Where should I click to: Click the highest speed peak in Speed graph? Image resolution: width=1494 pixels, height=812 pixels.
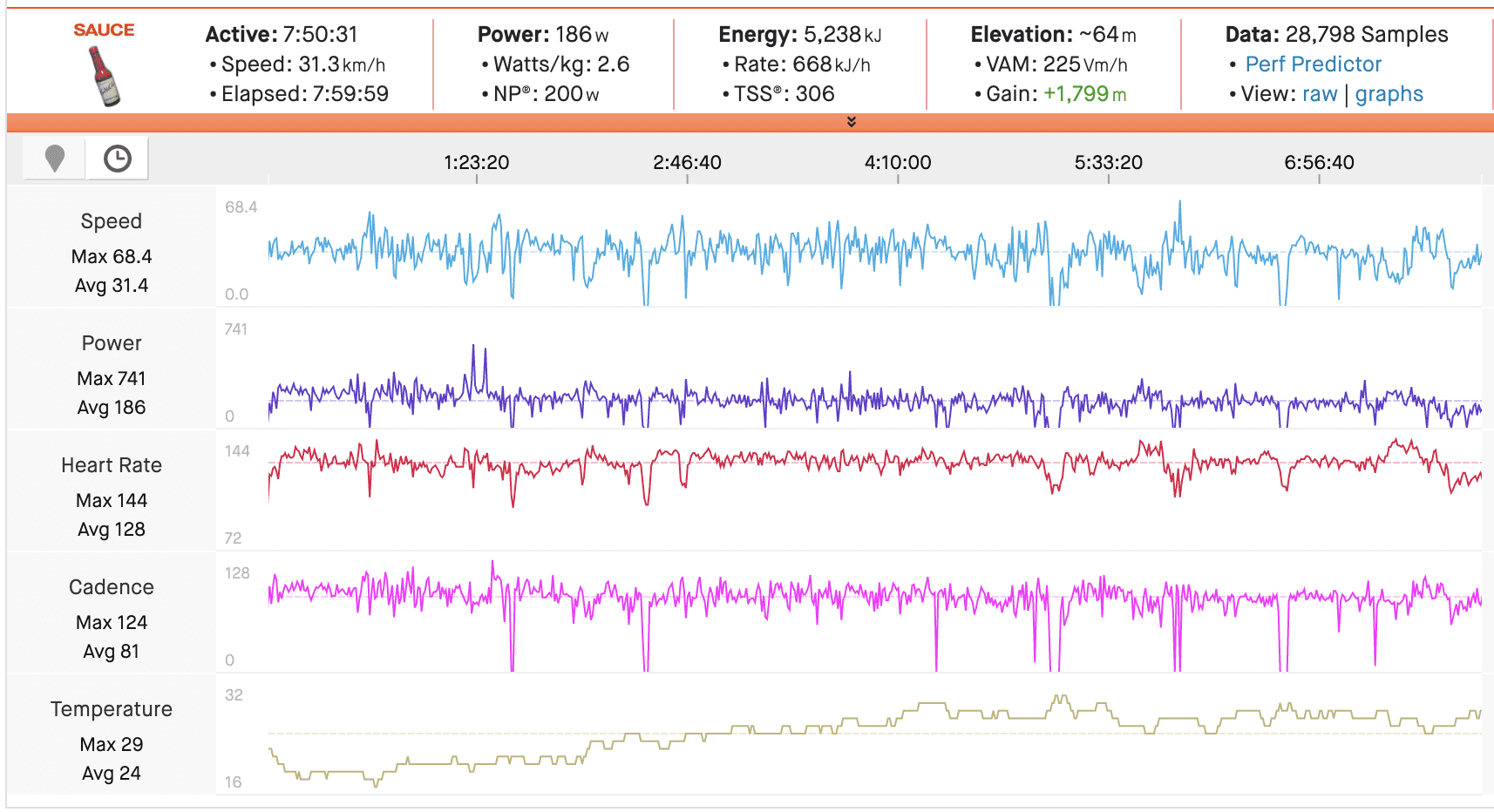pos(1180,203)
